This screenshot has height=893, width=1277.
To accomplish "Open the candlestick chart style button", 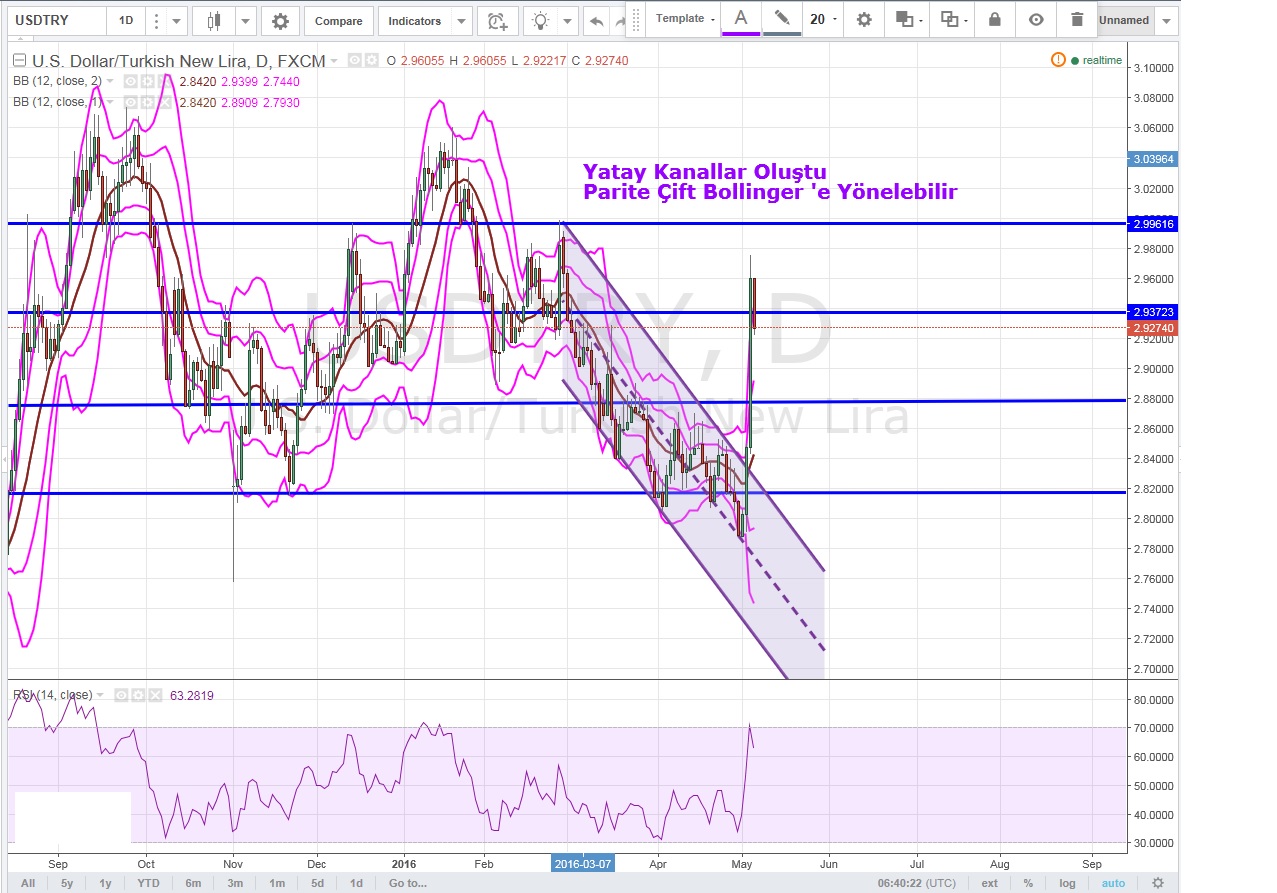I will click(212, 21).
